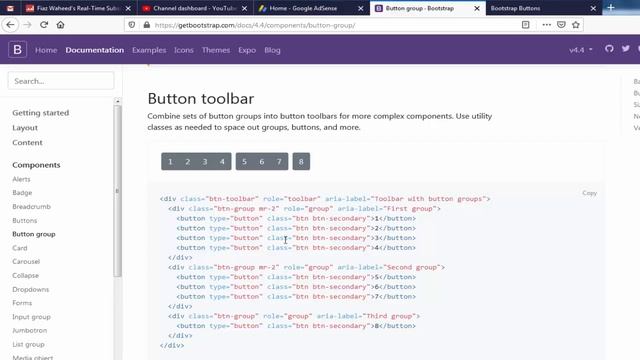
Task: Open Carousel docs link
Action: tap(26, 261)
